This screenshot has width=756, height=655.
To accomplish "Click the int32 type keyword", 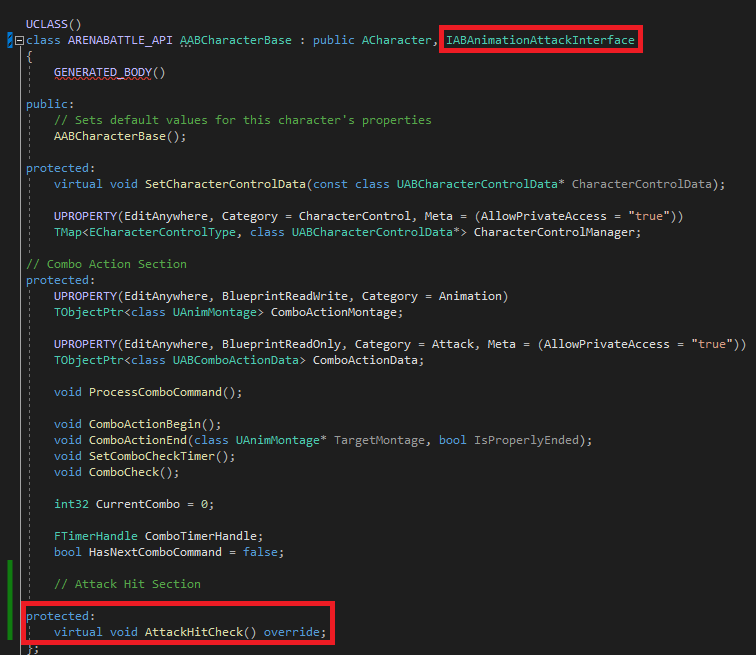I will [71, 504].
